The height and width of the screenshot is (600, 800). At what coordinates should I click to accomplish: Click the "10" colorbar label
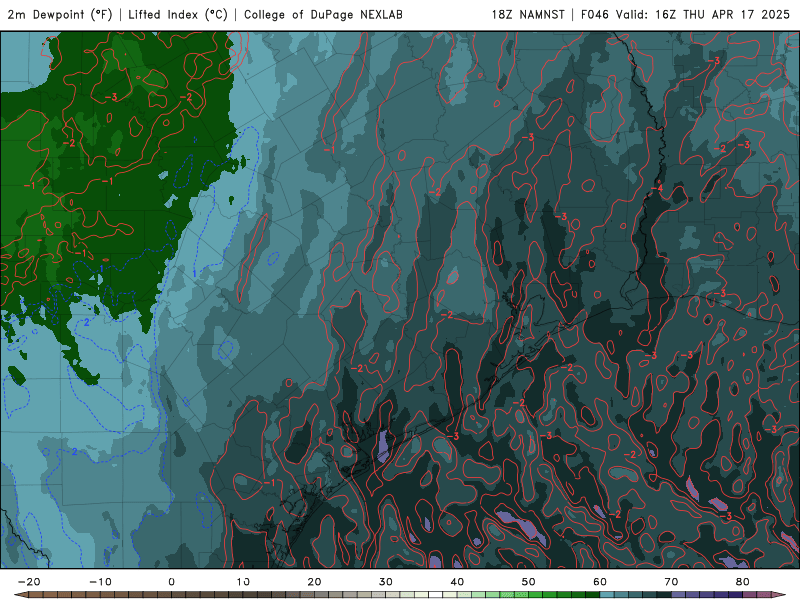(x=243, y=582)
